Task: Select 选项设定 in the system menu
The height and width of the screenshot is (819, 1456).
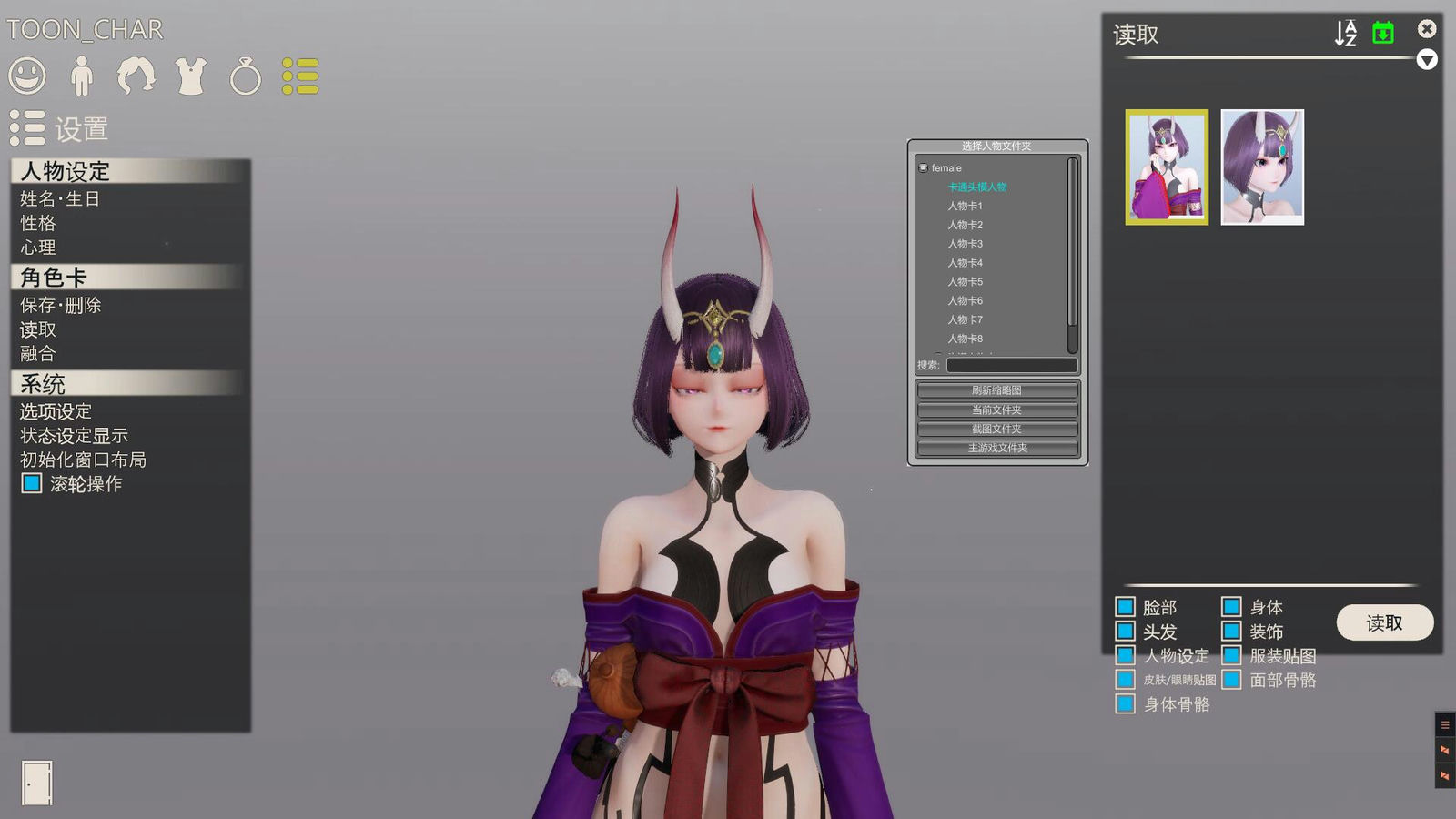Action: [56, 411]
